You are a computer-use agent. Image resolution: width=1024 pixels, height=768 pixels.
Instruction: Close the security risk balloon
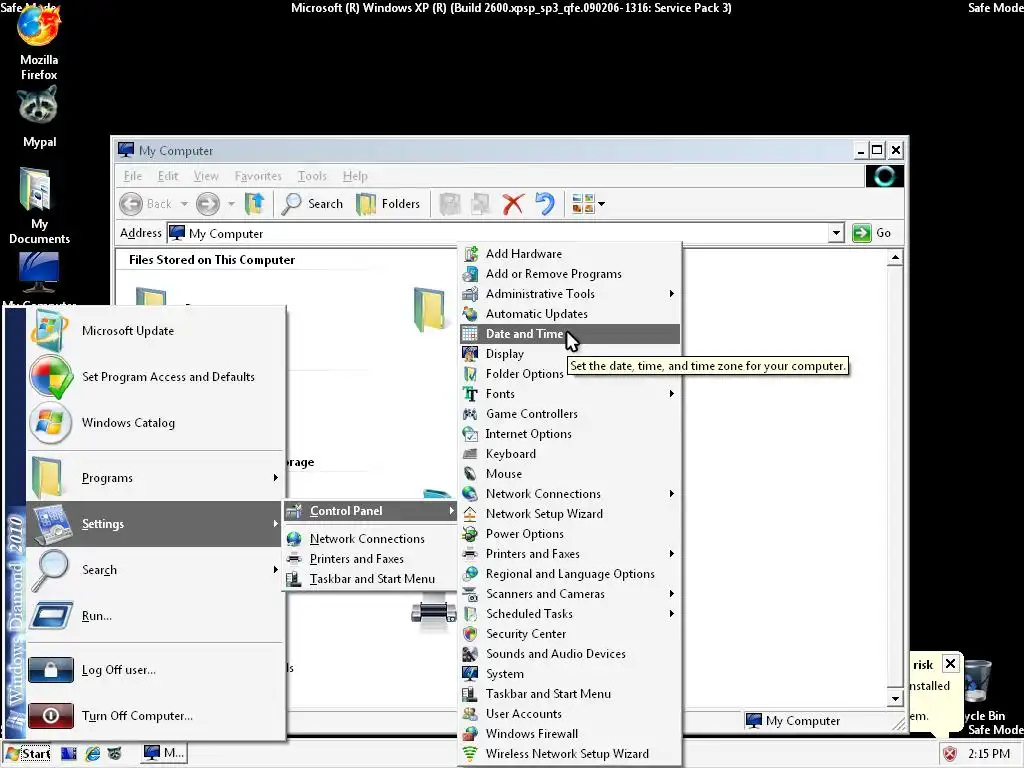950,664
